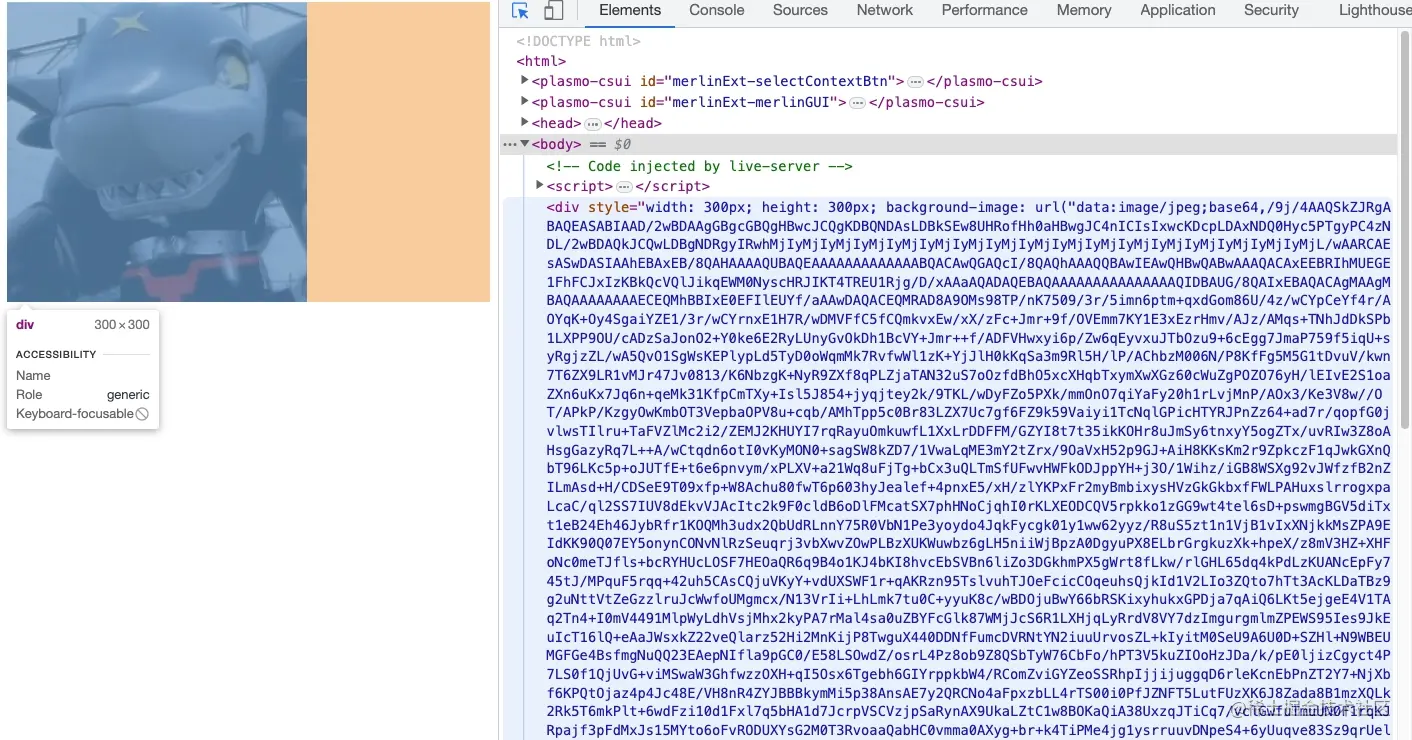Viewport: 1412px width, 740px height.
Task: Select the opening html tag line
Action: pyautogui.click(x=541, y=61)
